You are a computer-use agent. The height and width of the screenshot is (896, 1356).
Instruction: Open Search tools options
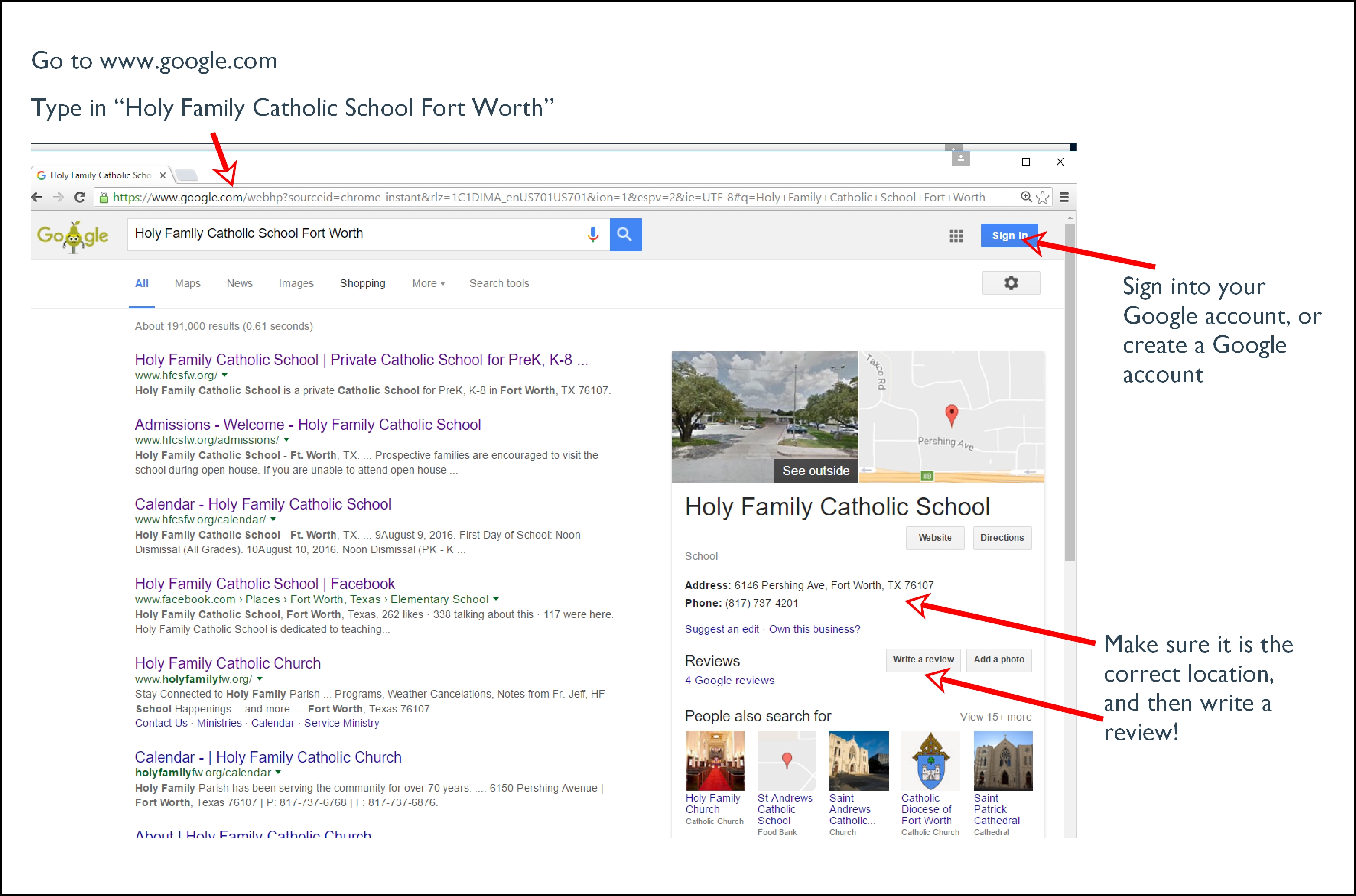pyautogui.click(x=499, y=283)
